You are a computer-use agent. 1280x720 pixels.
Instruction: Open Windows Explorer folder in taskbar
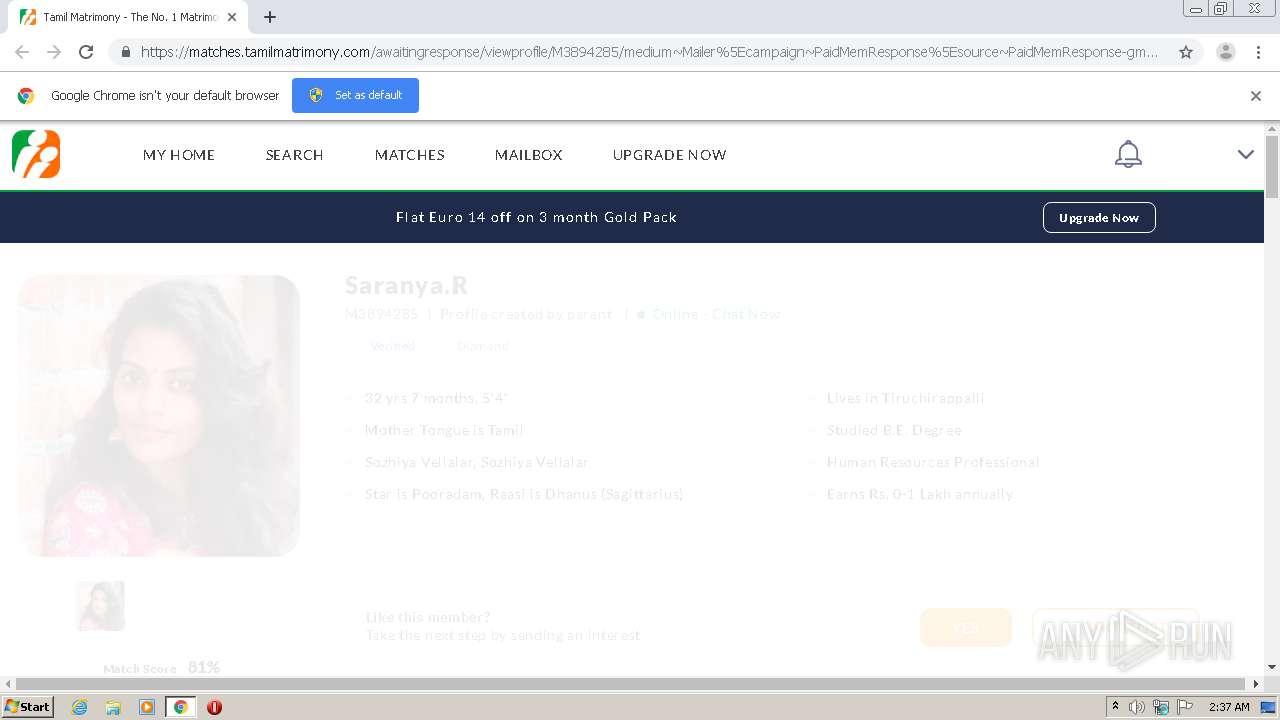pos(113,707)
